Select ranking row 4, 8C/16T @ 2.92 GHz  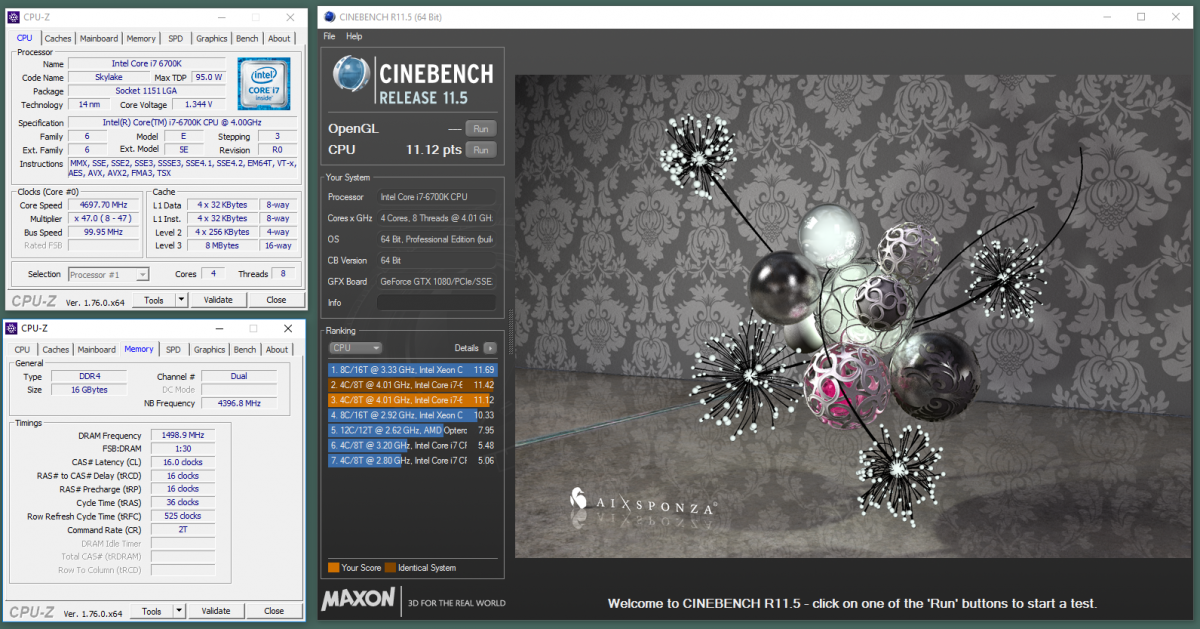412,415
